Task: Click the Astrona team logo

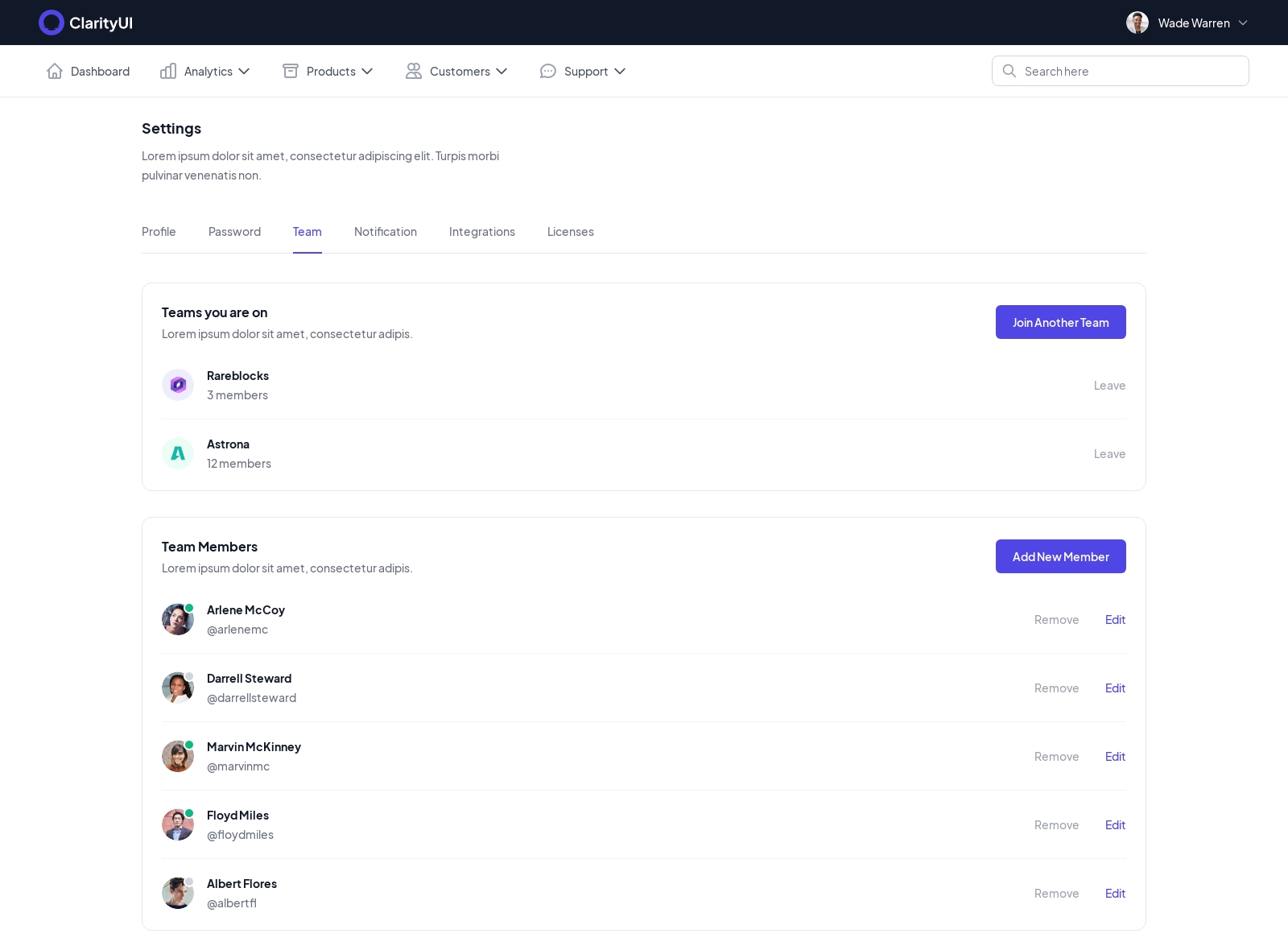Action: [x=178, y=453]
